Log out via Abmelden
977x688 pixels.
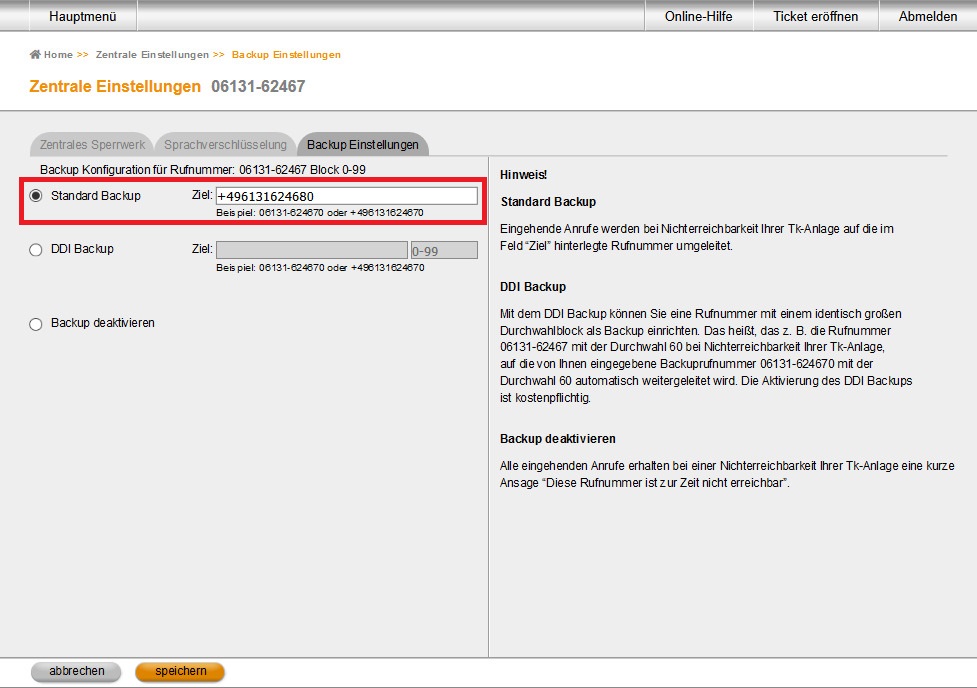point(927,16)
